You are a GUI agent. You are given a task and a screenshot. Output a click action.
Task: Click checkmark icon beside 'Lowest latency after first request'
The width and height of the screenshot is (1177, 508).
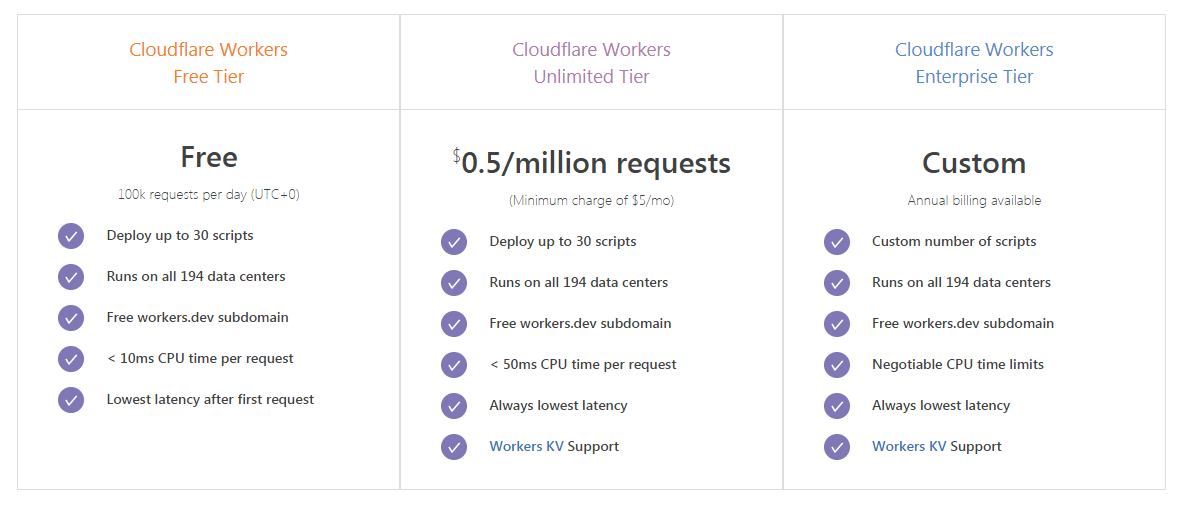click(x=71, y=399)
